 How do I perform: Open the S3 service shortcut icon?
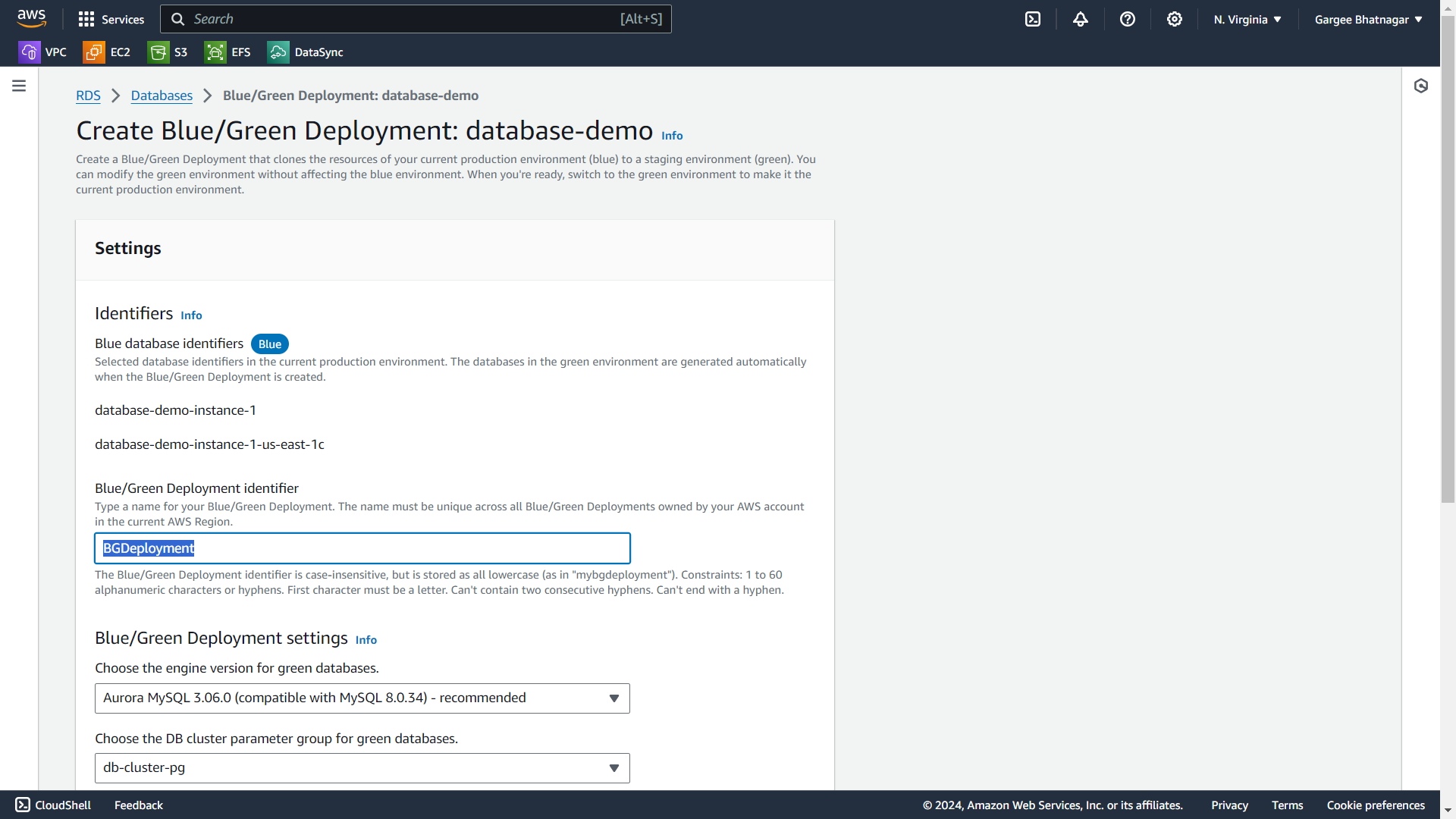click(158, 52)
